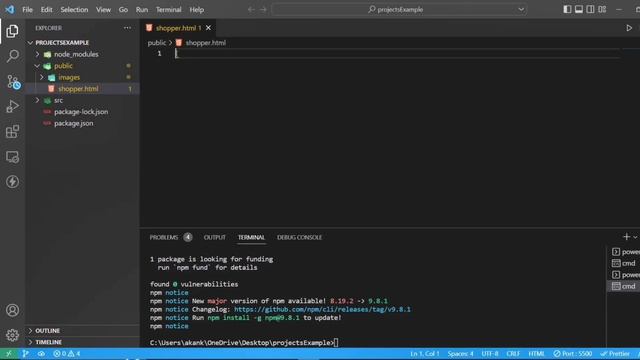Viewport: 640px width, 360px height.
Task: Click shopper.html in the breadcrumb
Action: (x=206, y=42)
